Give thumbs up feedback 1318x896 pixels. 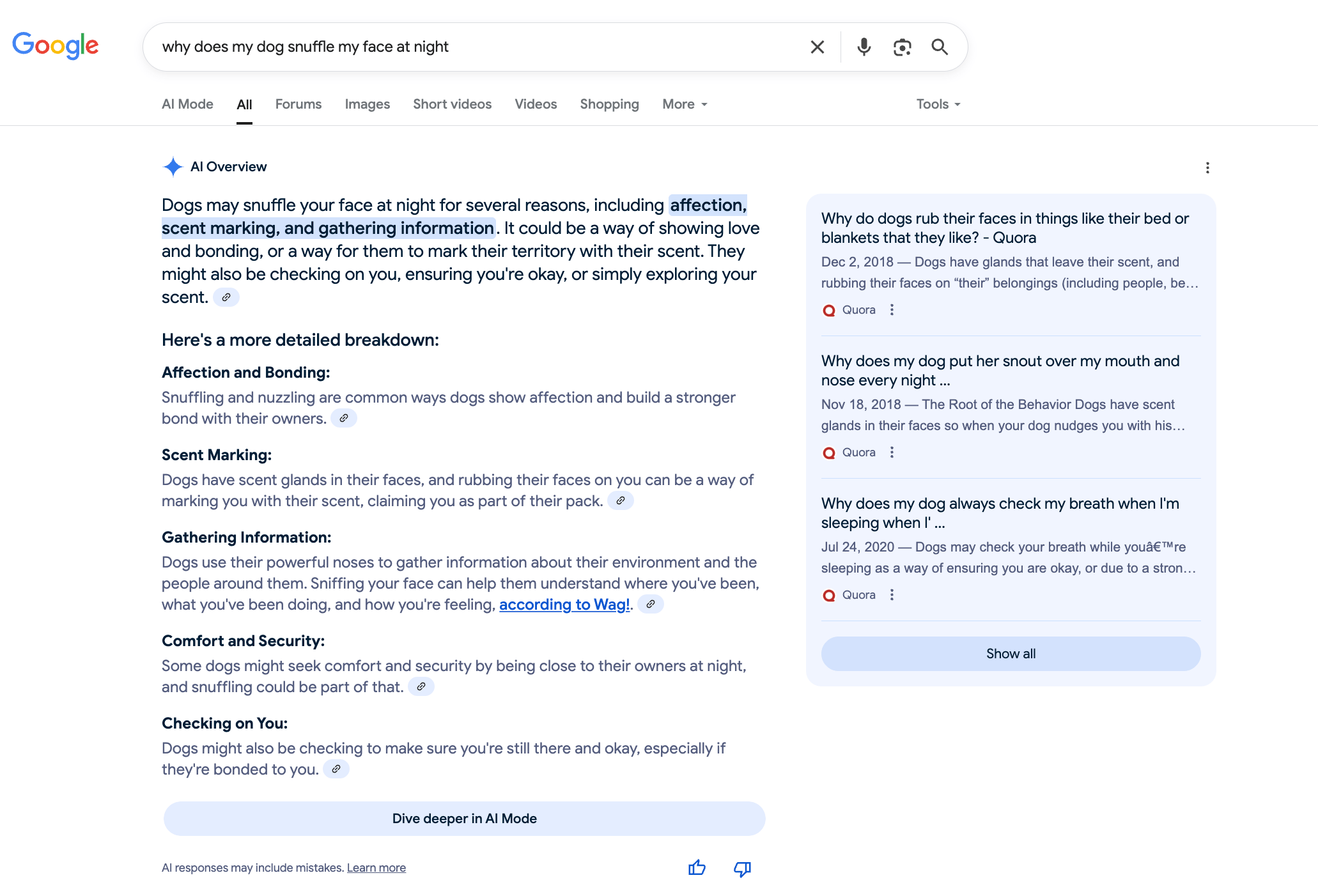point(697,868)
